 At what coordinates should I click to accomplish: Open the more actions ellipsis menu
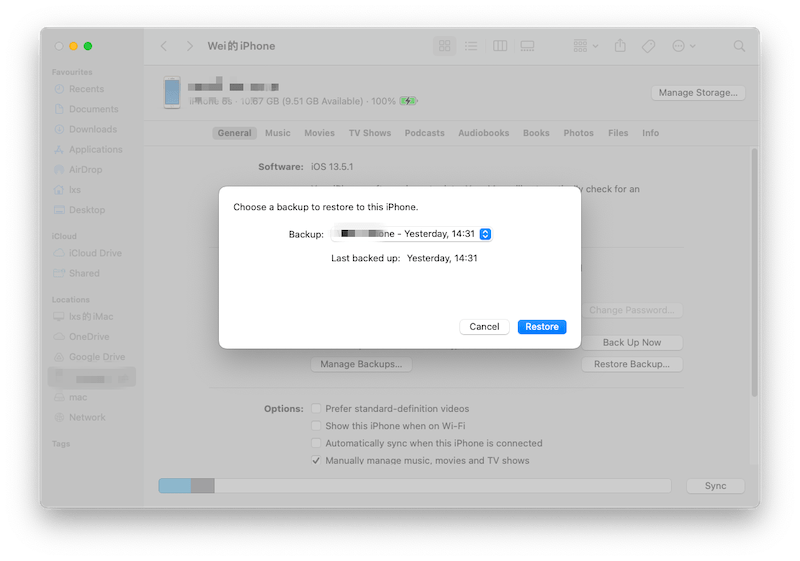tap(684, 46)
